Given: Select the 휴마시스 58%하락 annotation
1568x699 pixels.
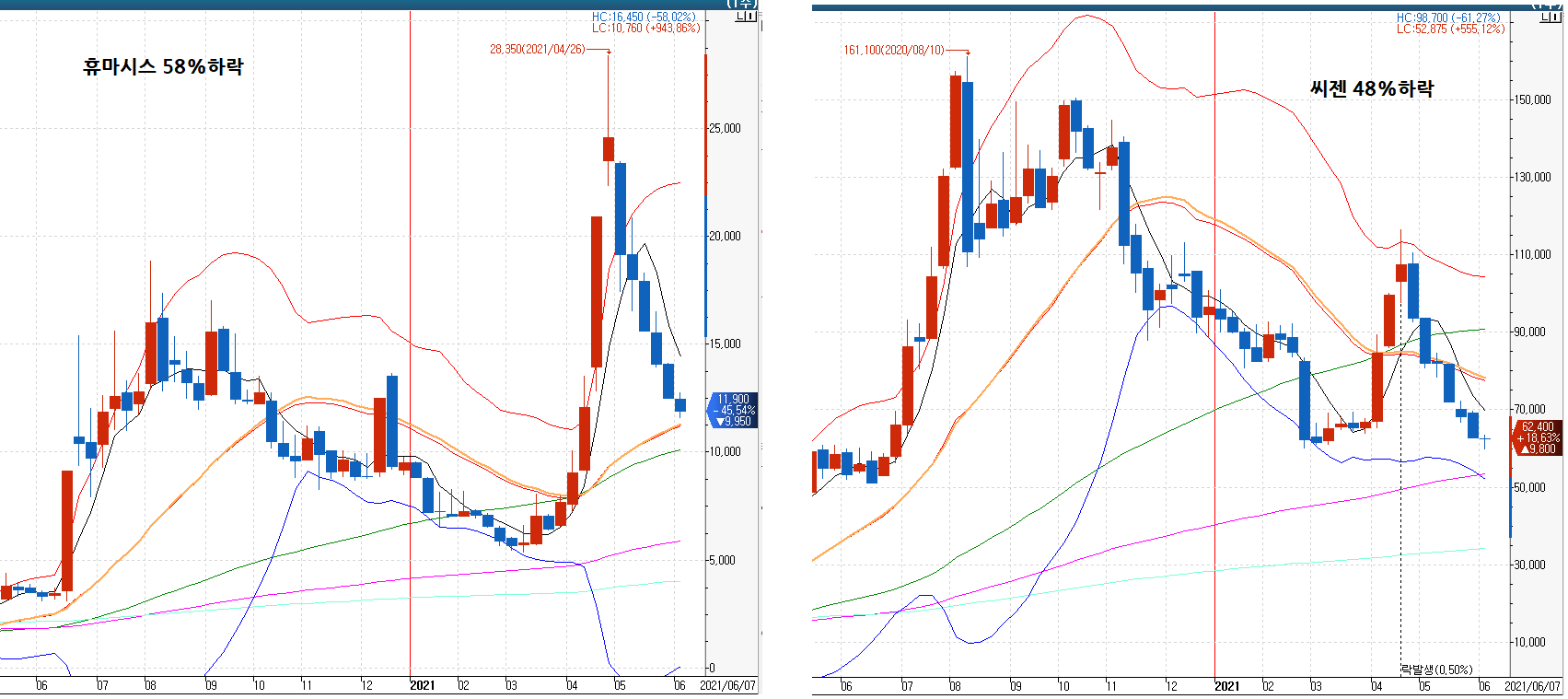Looking at the screenshot, I should tap(163, 66).
